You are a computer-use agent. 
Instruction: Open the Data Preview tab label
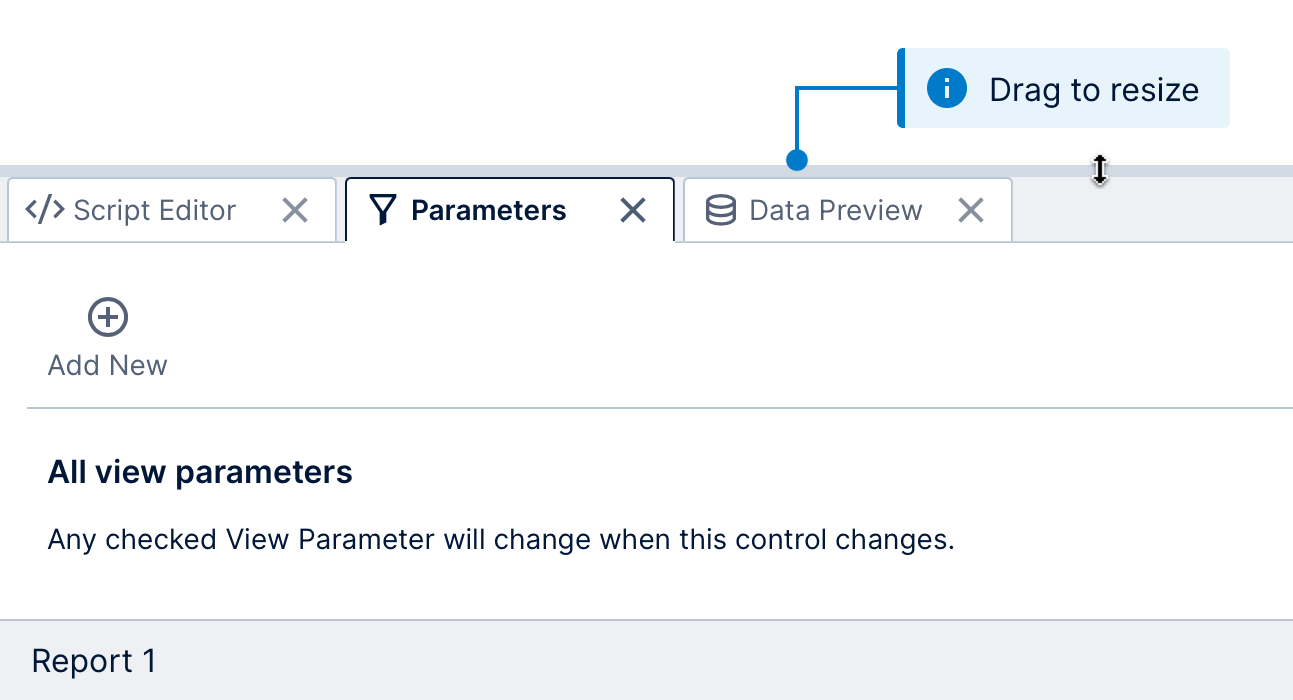pyautogui.click(x=836, y=210)
